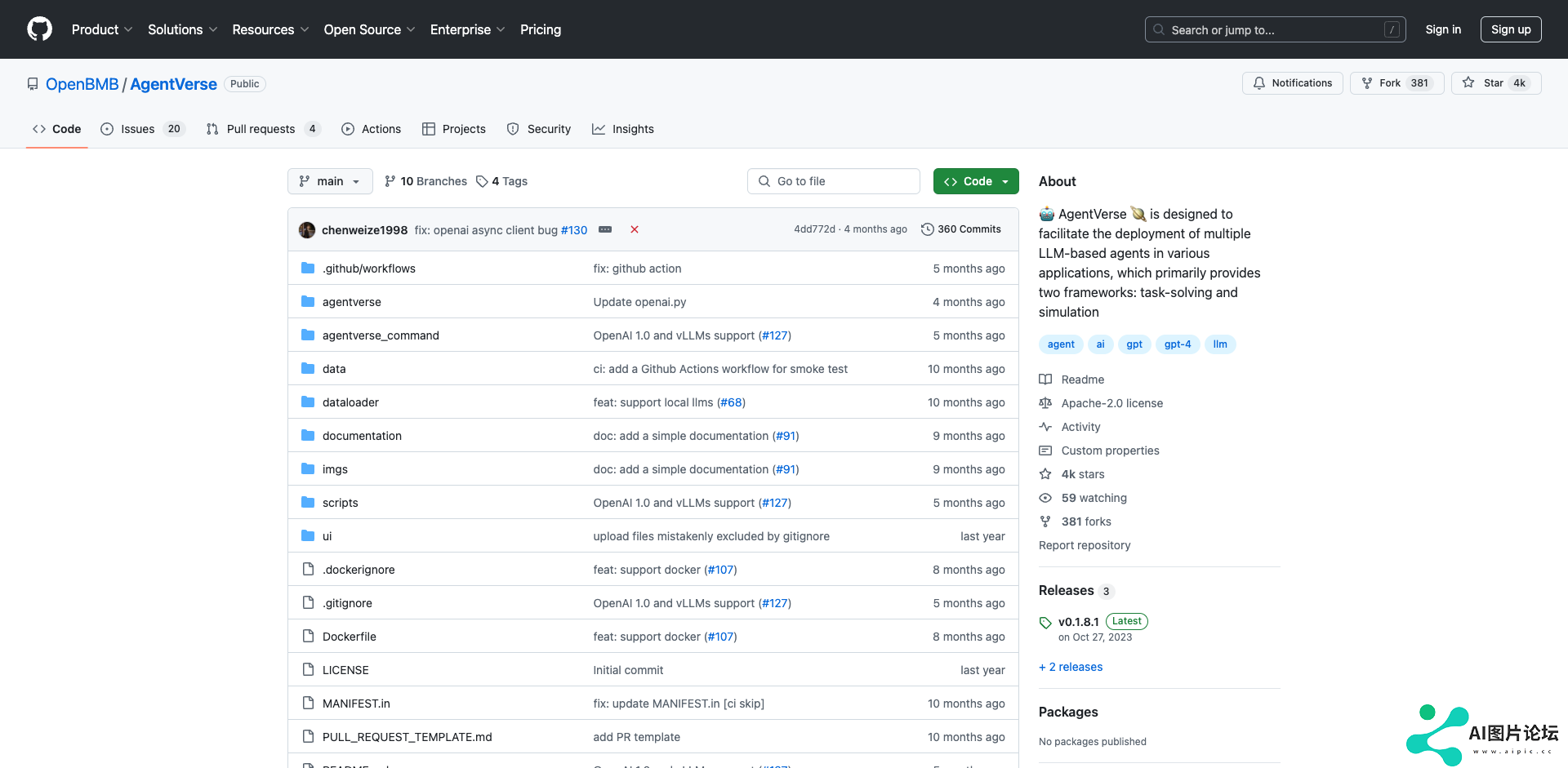1568x768 pixels.
Task: Click the forks icon in About
Action: click(1045, 522)
